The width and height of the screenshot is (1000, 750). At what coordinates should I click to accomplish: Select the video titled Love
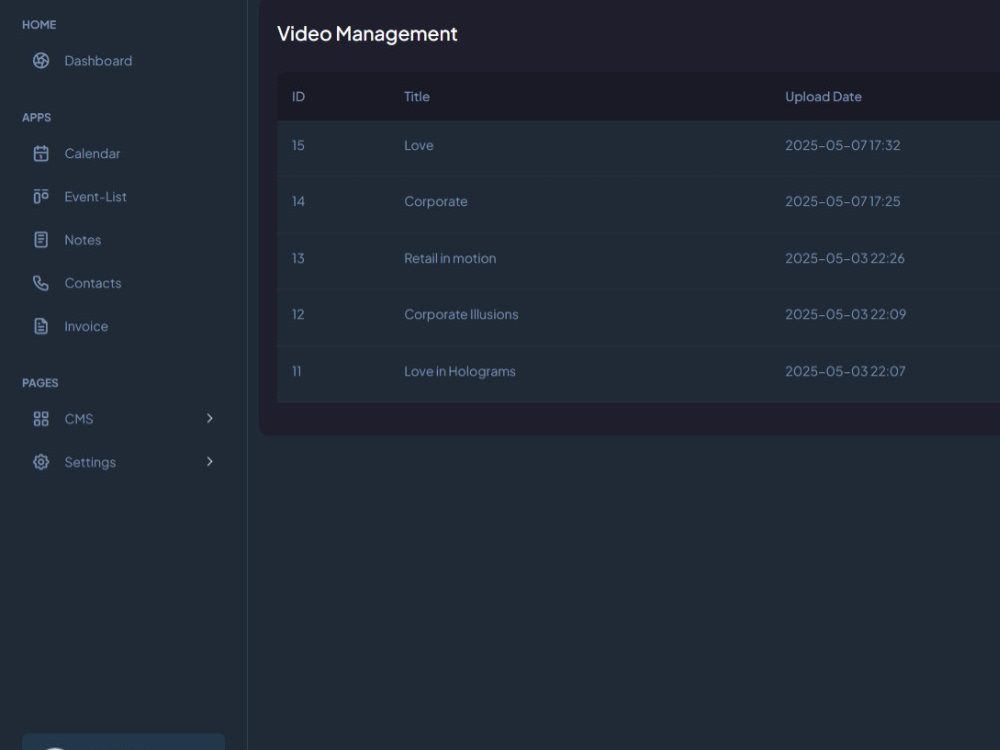418,145
